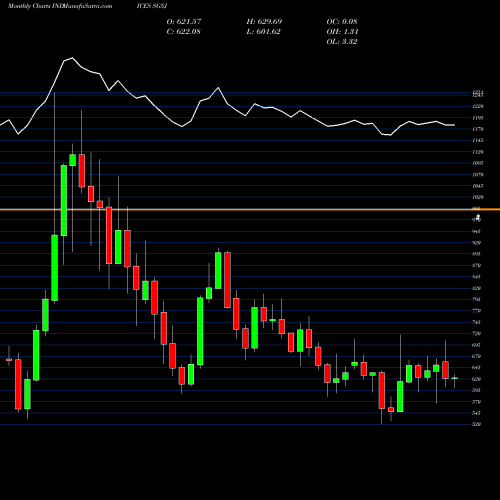Click the '620' price axis label
Screen dimensions: 500x500
pos(477,379)
